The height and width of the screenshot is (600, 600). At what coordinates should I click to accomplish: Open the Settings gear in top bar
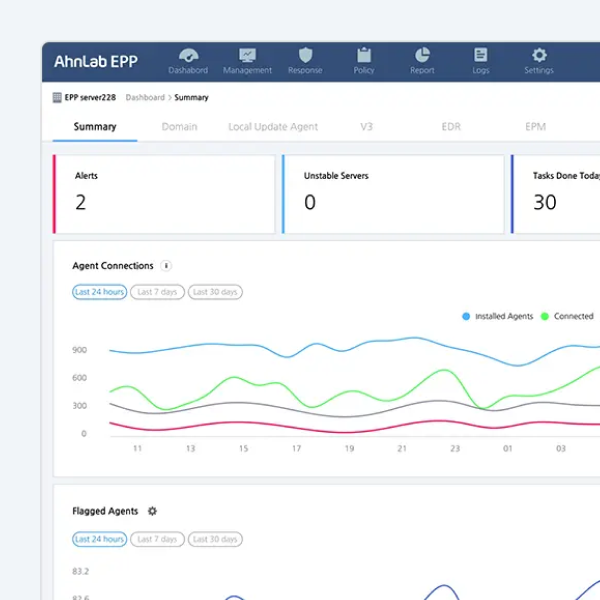539,56
